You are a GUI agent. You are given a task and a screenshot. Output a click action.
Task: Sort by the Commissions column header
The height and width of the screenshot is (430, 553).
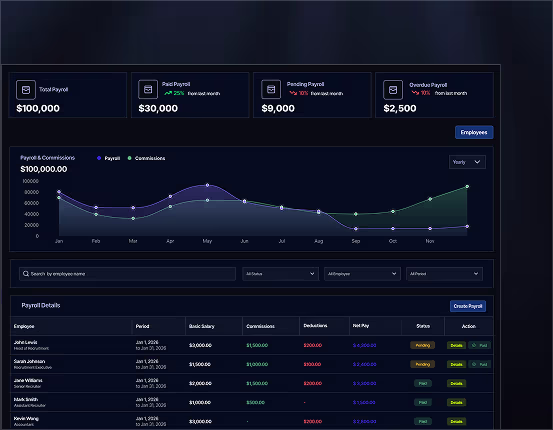[260, 326]
